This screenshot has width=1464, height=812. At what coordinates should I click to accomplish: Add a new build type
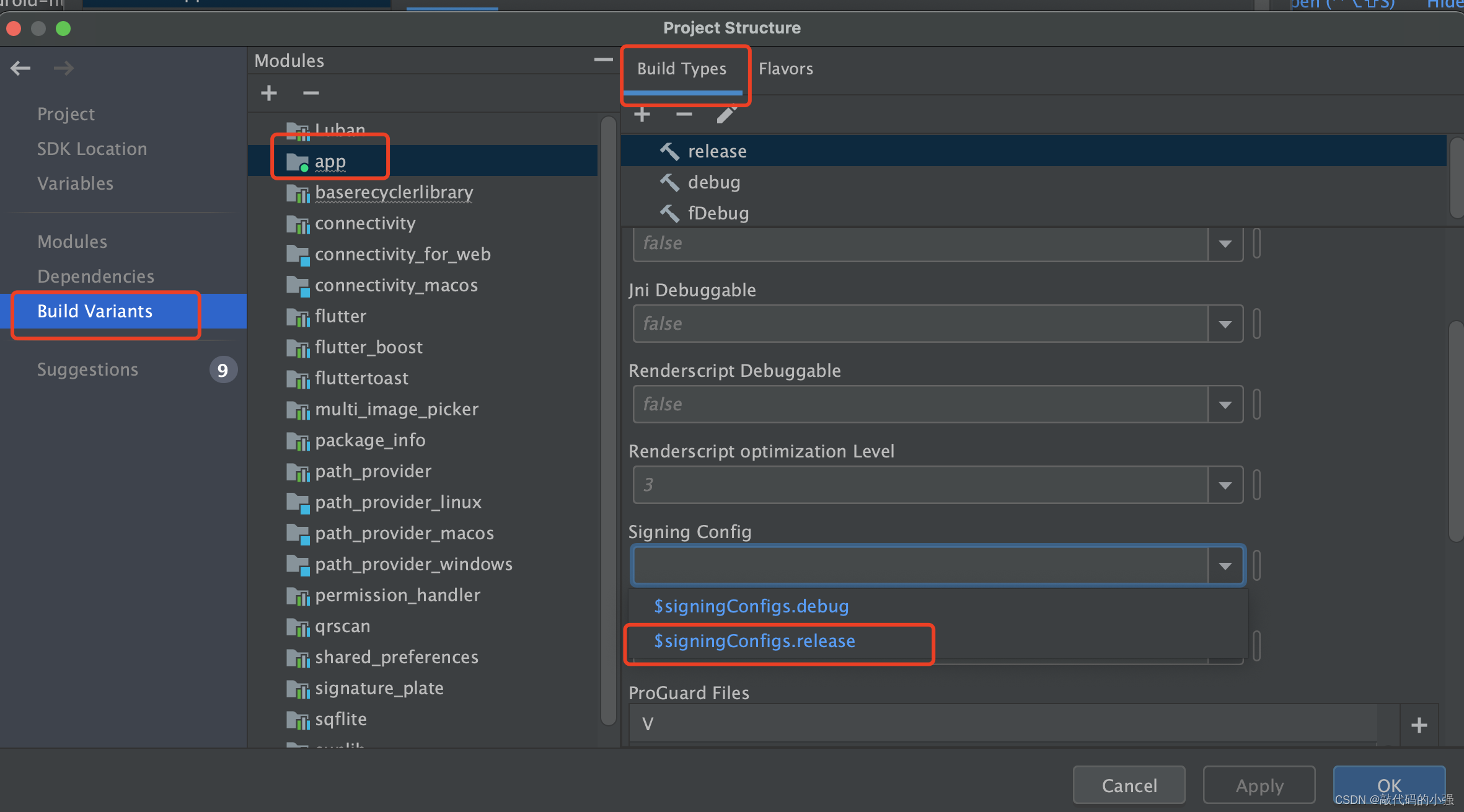tap(642, 115)
